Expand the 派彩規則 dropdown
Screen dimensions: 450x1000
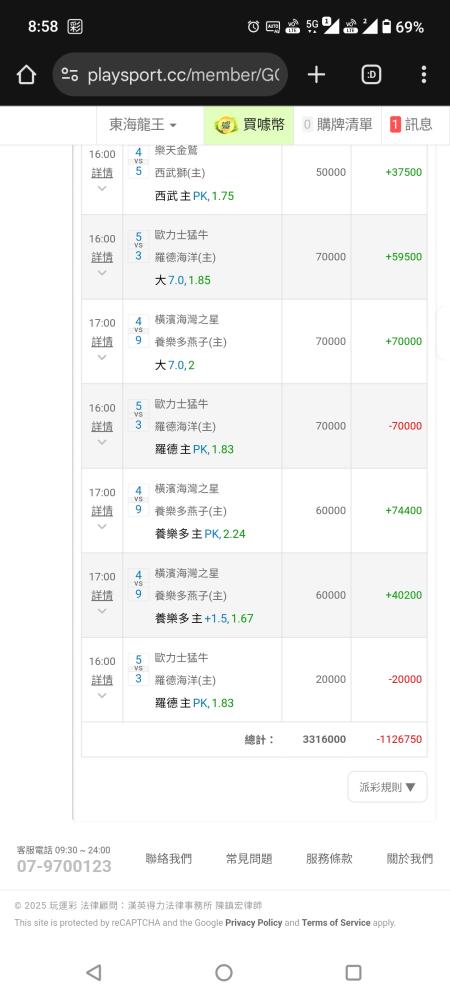(388, 787)
